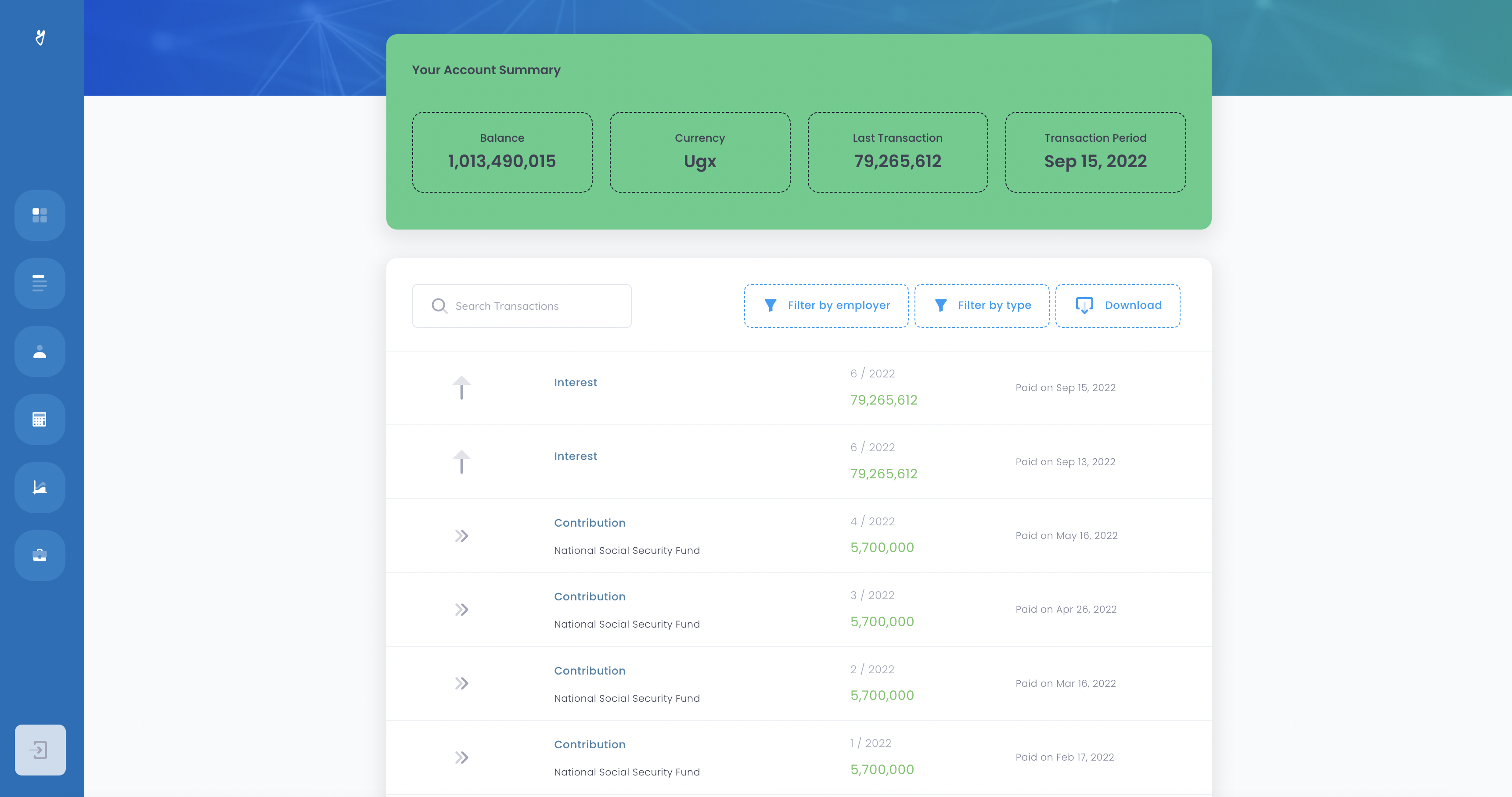Image resolution: width=1512 pixels, height=797 pixels.
Task: Click the Interest entry paid Sep 15
Action: tap(575, 382)
